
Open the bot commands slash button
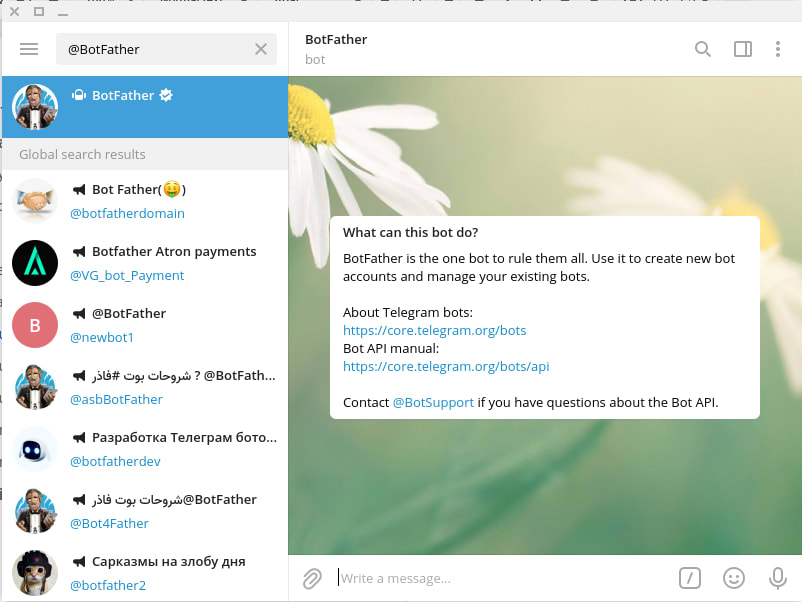pos(689,578)
